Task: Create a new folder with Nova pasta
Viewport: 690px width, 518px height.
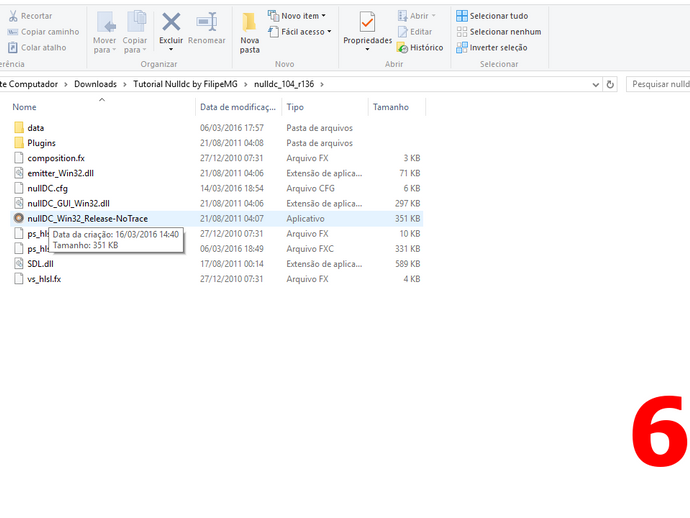Action: click(x=250, y=33)
